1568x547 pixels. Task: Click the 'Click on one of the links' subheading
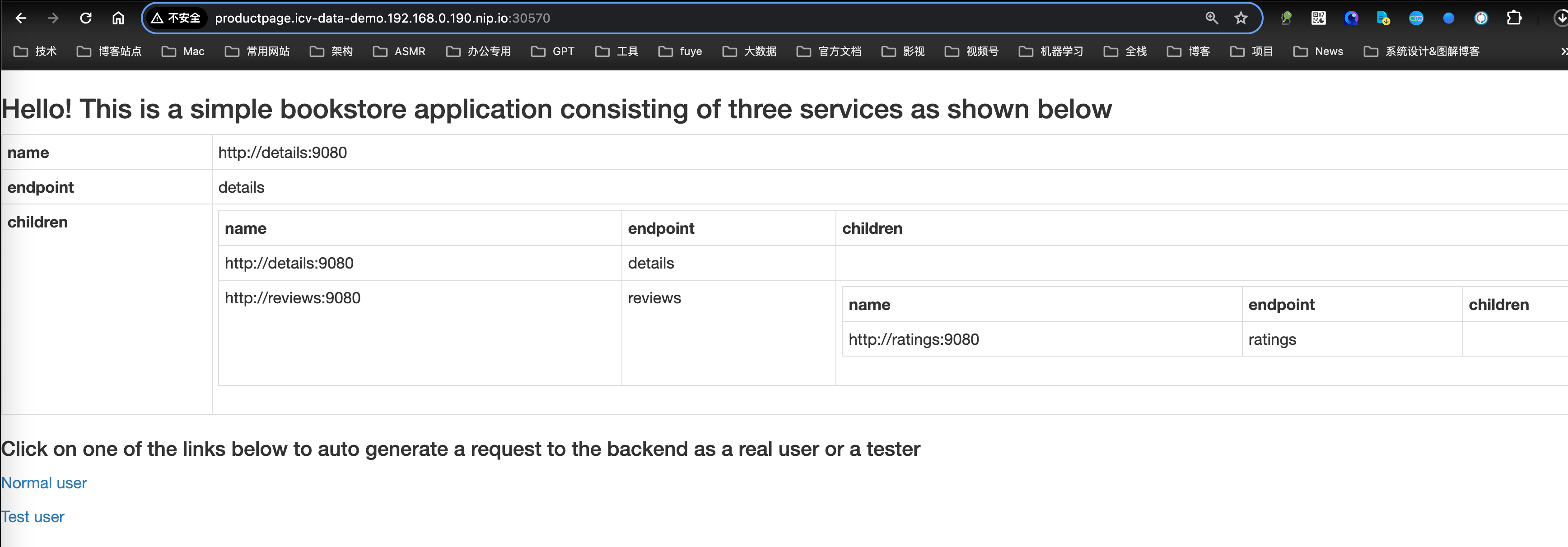[x=461, y=449]
